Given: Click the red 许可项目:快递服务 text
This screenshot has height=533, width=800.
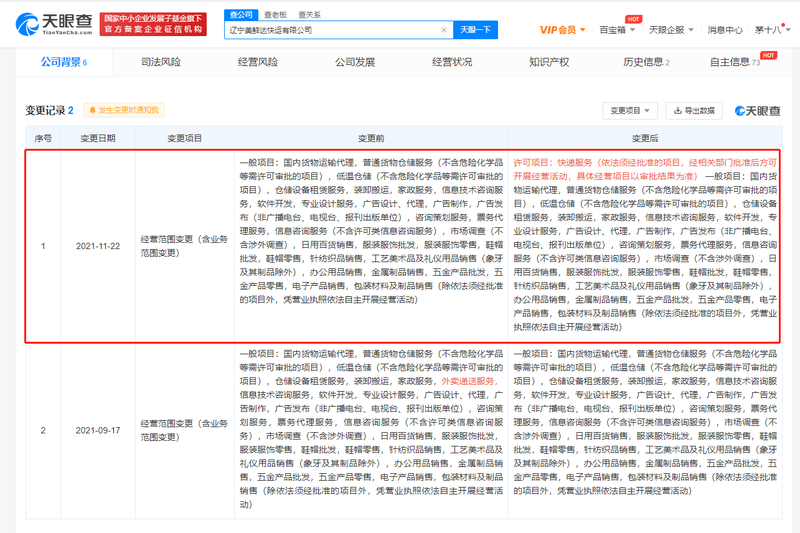Looking at the screenshot, I should tap(645, 169).
